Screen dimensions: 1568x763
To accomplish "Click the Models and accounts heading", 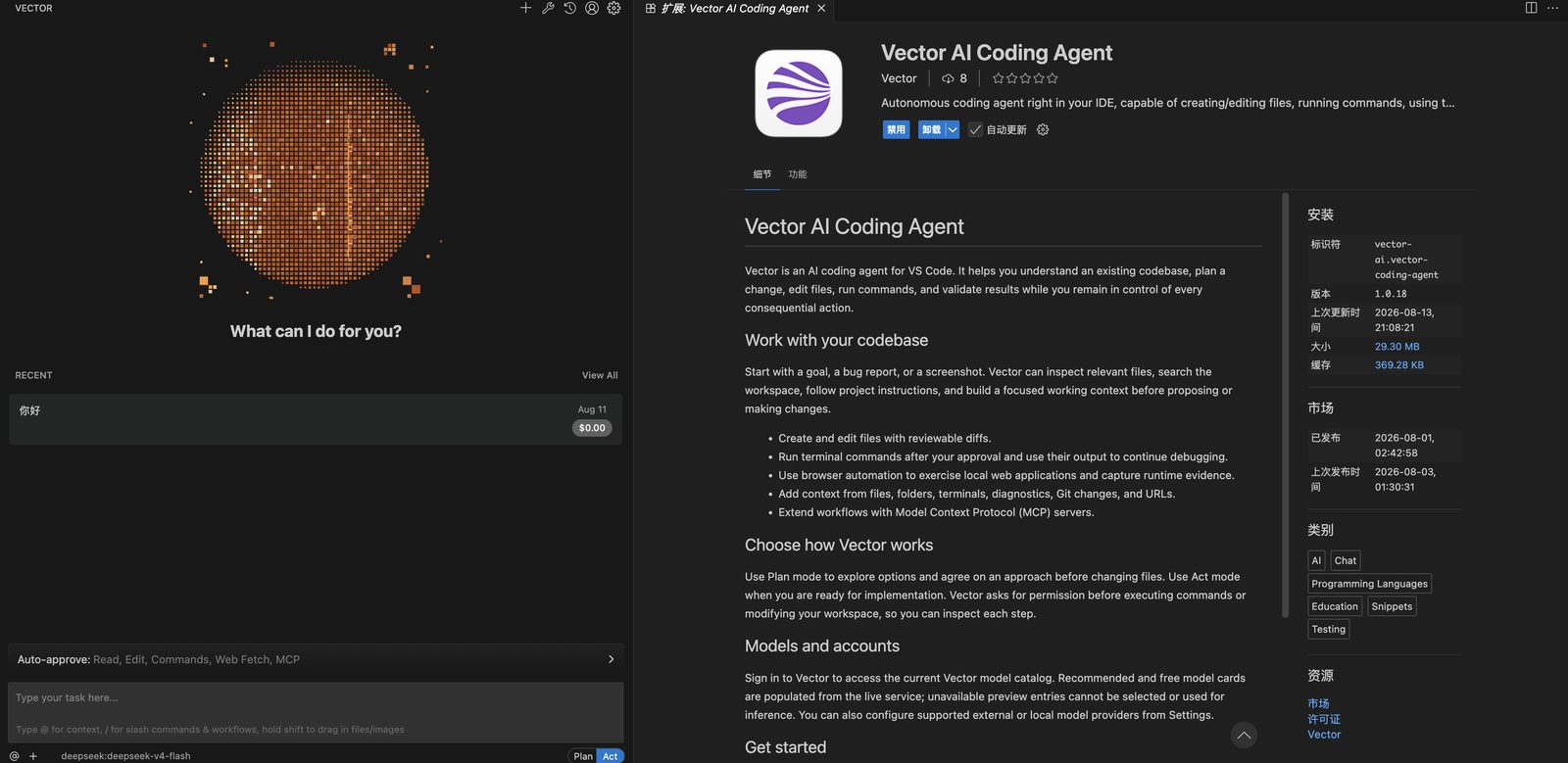I will pyautogui.click(x=822, y=646).
